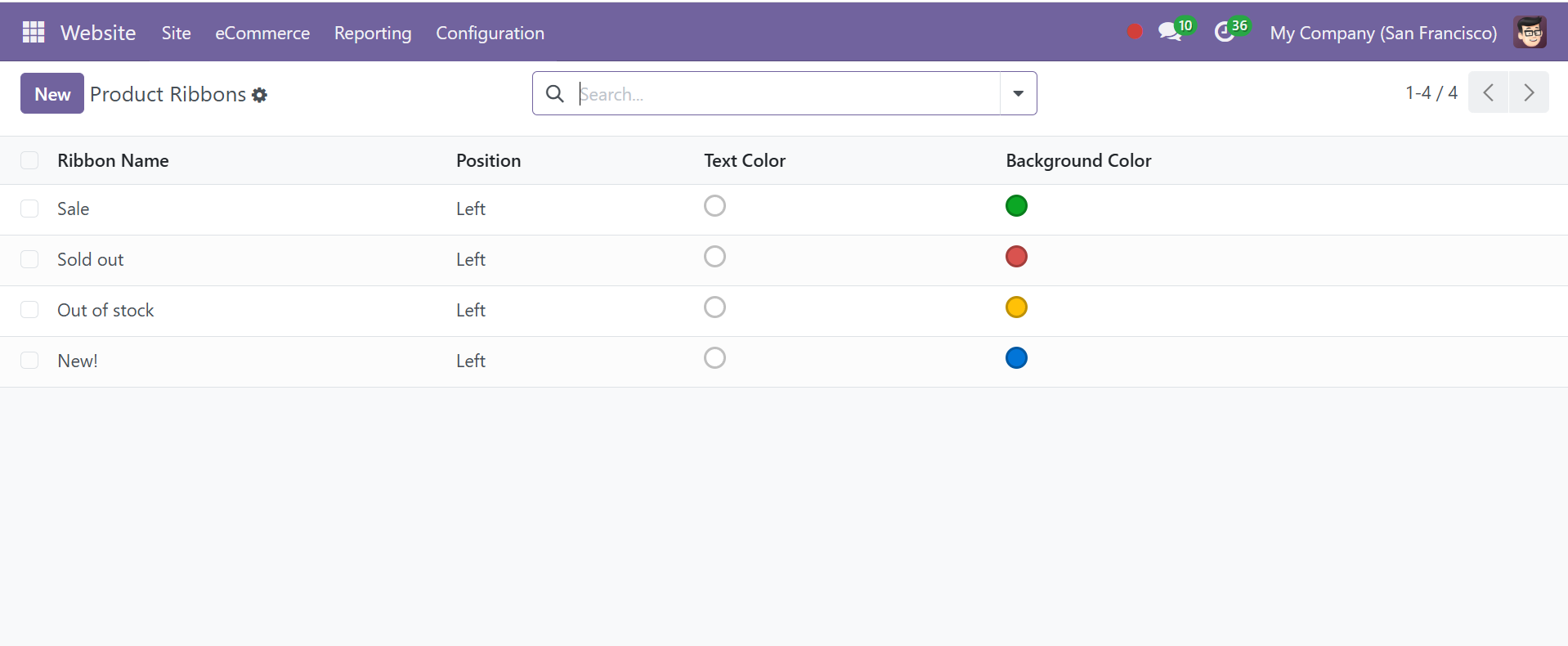This screenshot has width=1568, height=646.
Task: Open the Site menu
Action: pyautogui.click(x=177, y=33)
